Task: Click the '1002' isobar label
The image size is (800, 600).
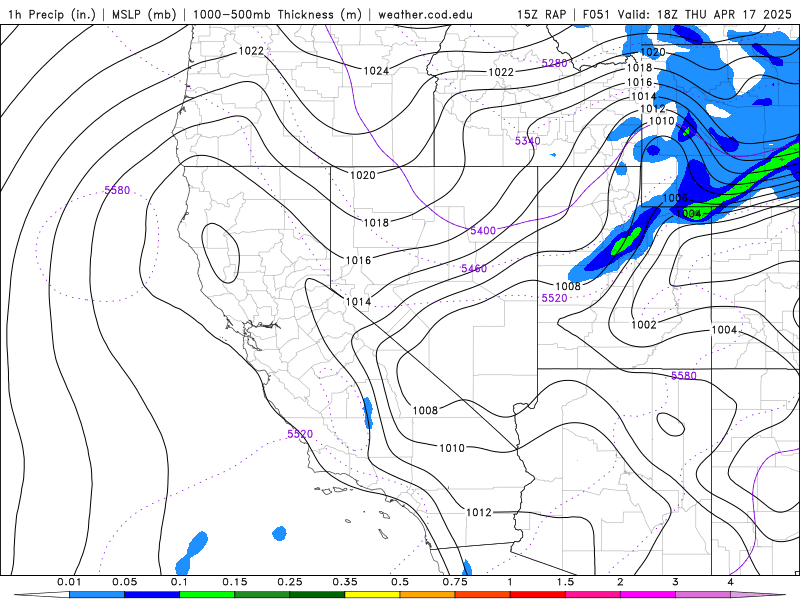Action: [643, 325]
